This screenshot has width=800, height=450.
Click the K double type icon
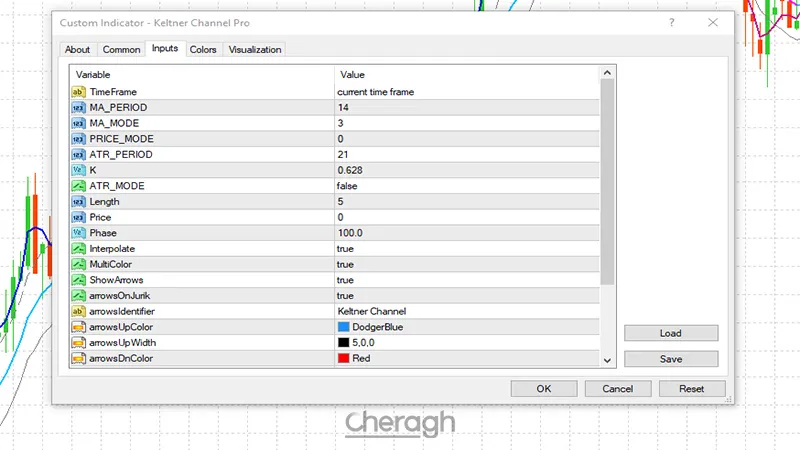coord(79,170)
